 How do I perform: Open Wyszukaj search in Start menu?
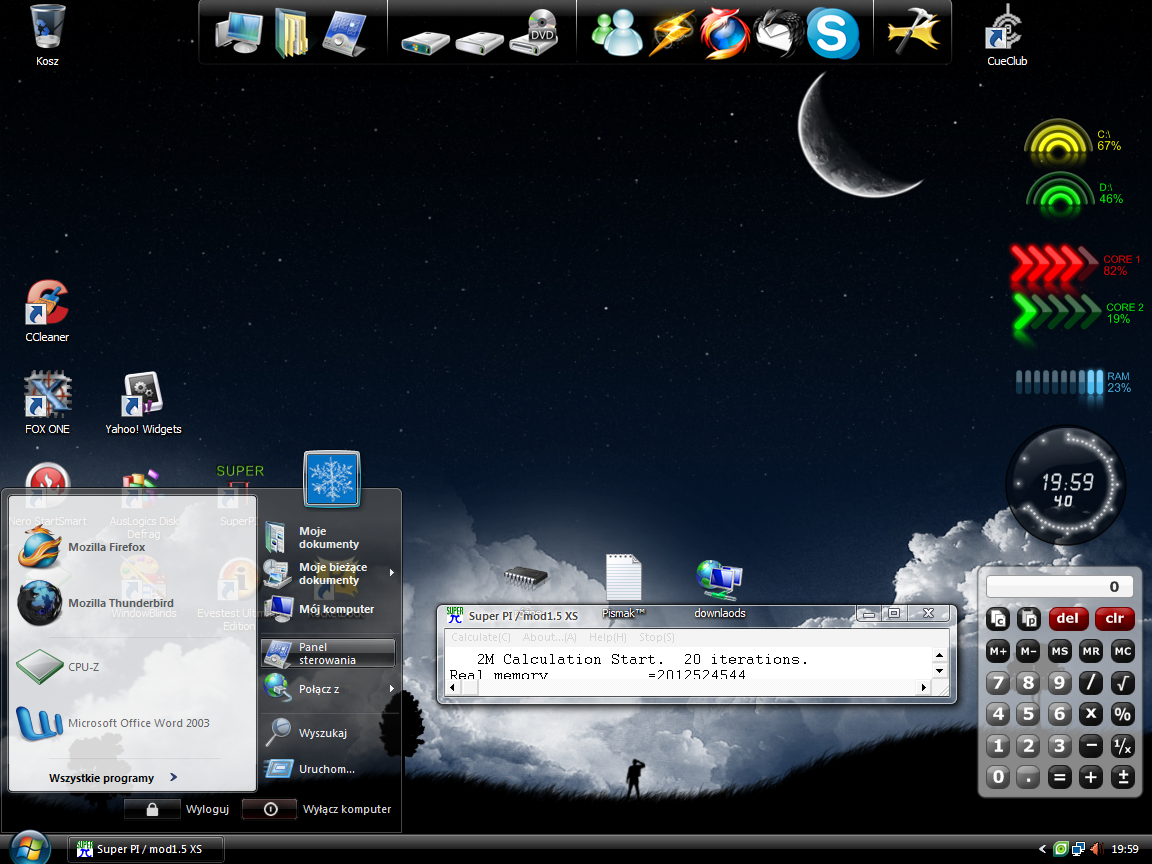coord(328,732)
